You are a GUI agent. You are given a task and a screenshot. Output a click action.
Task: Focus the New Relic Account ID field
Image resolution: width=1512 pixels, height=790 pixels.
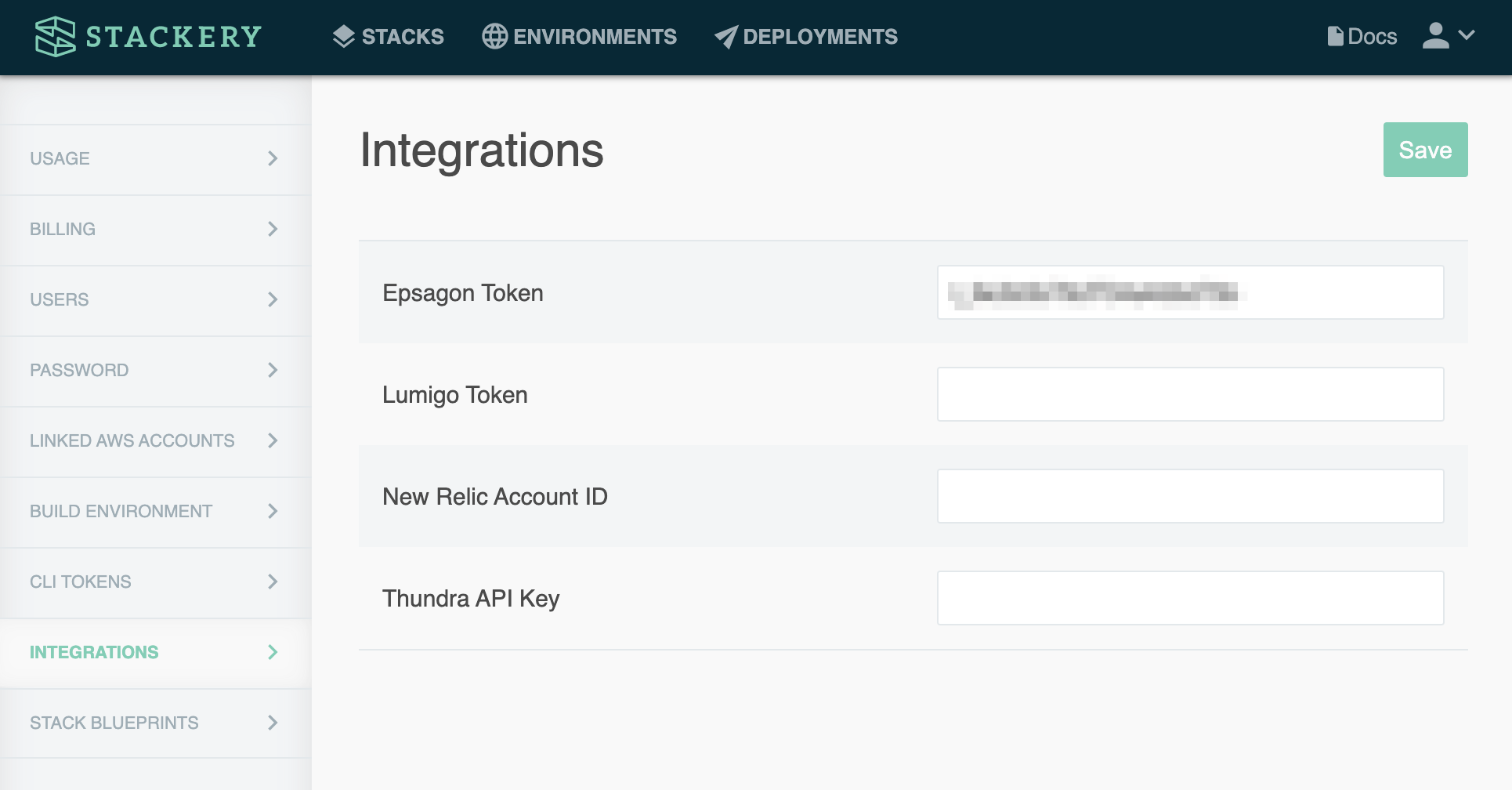click(1190, 496)
